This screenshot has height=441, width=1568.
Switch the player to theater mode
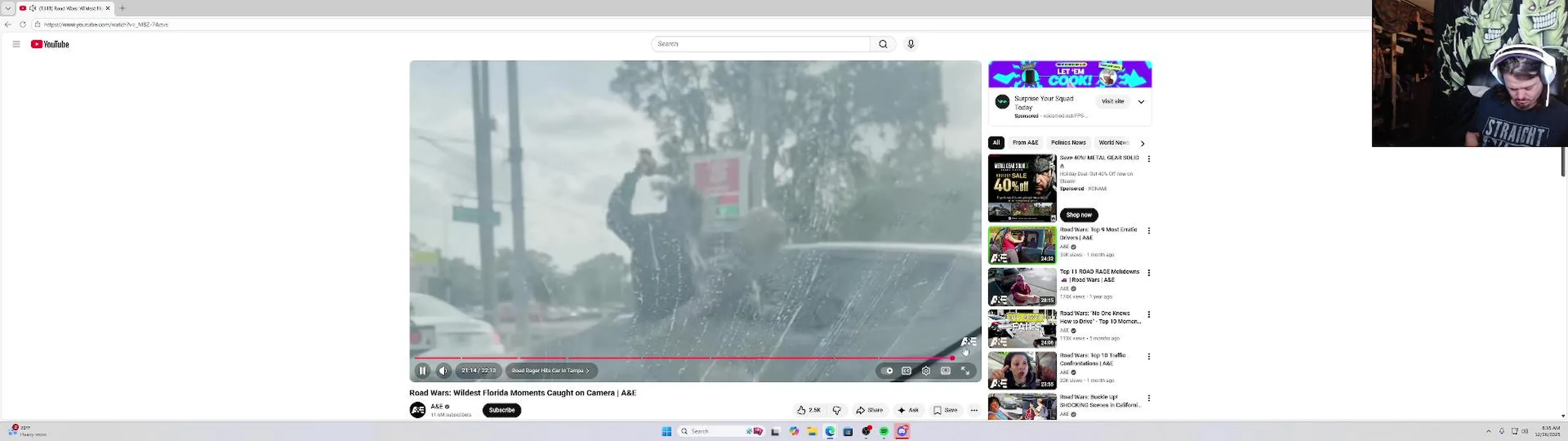pyautogui.click(x=946, y=371)
